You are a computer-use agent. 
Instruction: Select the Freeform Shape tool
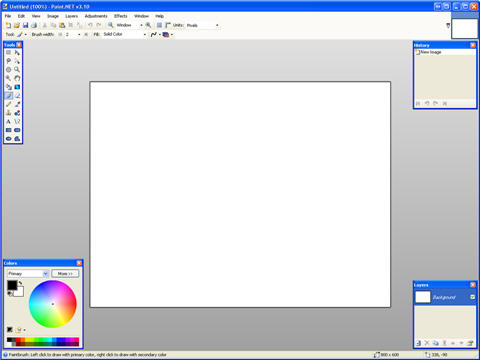tap(17, 139)
